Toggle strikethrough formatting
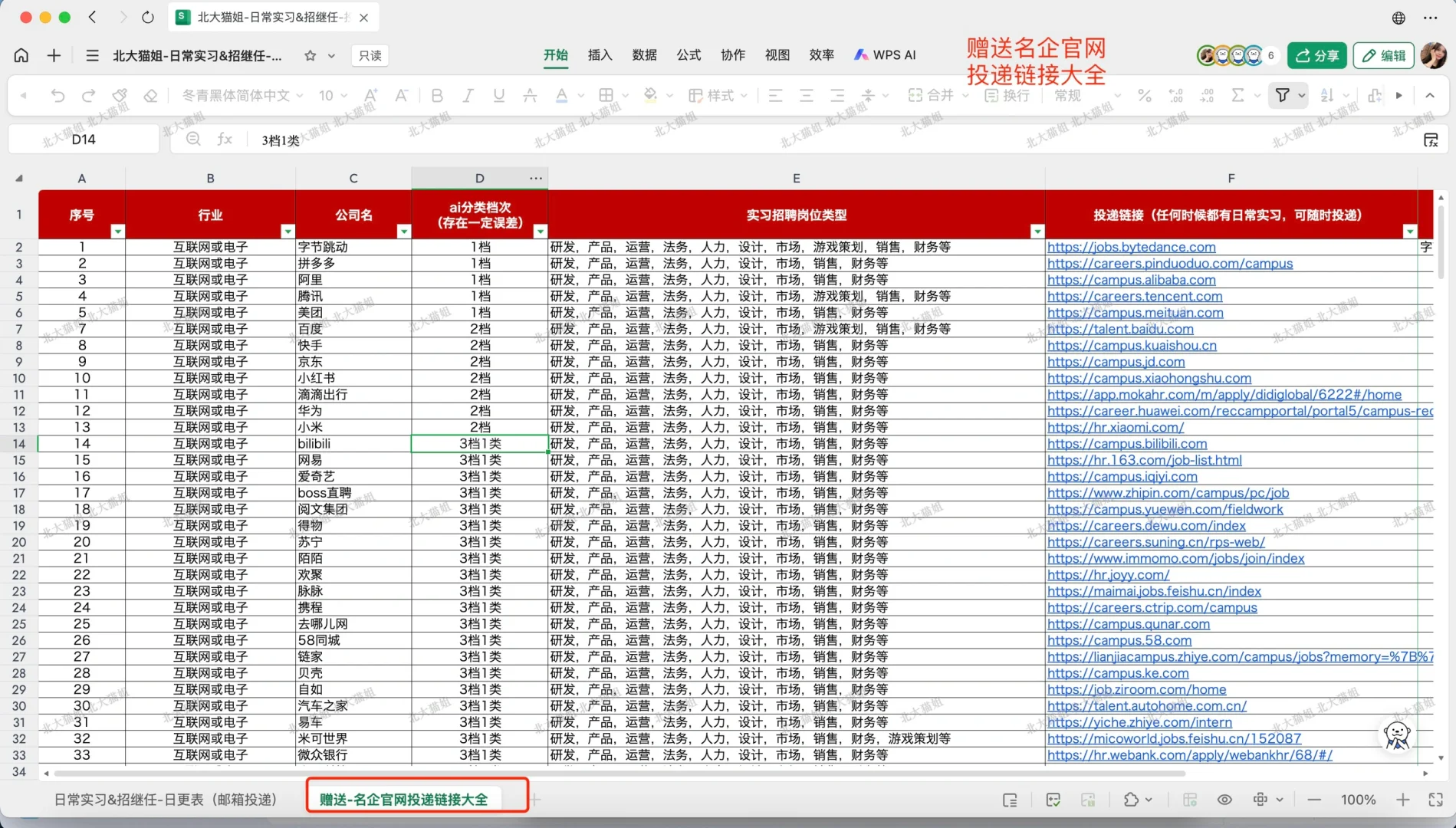The height and width of the screenshot is (828, 1456). click(530, 95)
